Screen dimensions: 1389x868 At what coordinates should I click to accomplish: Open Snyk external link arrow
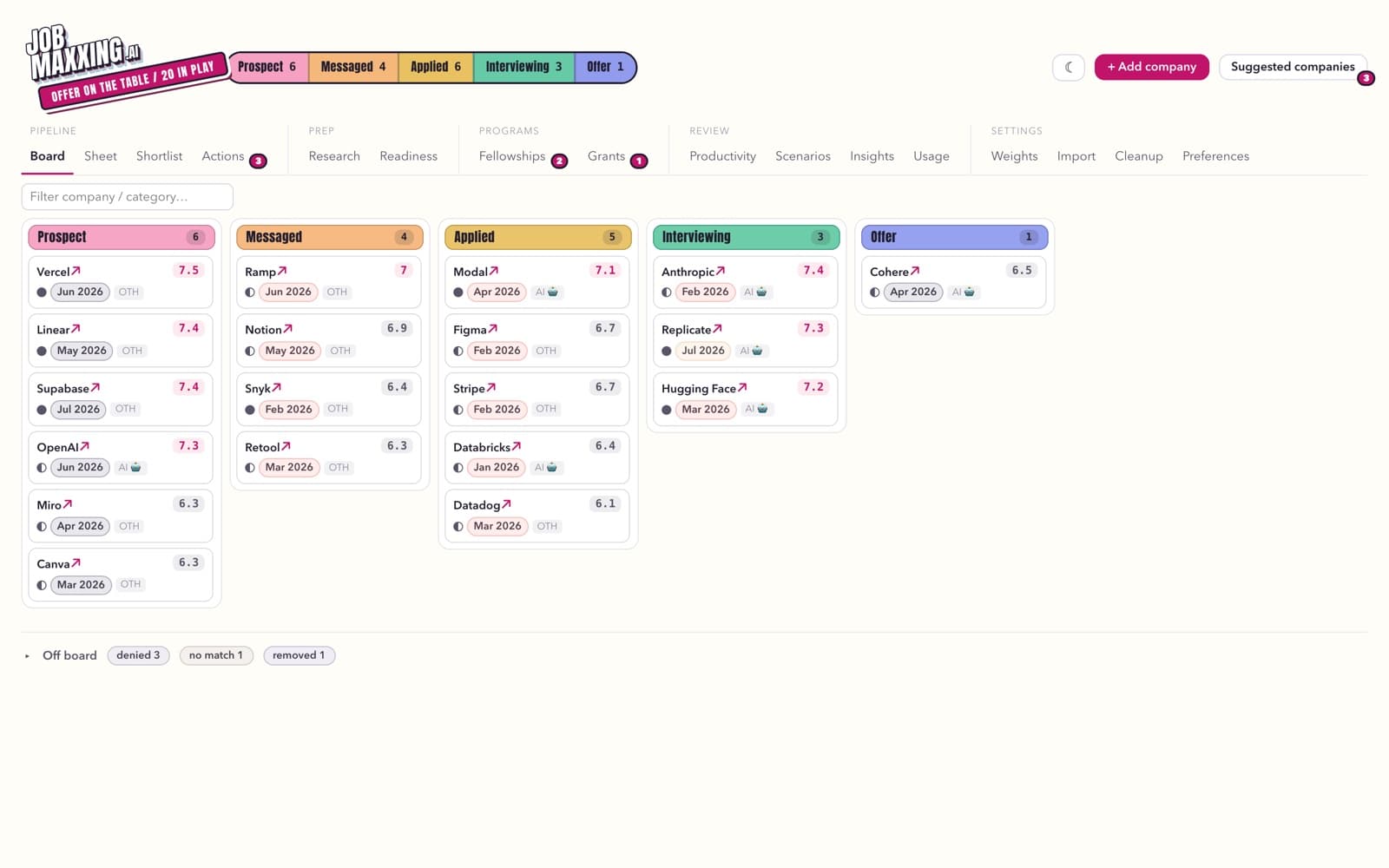coord(277,388)
